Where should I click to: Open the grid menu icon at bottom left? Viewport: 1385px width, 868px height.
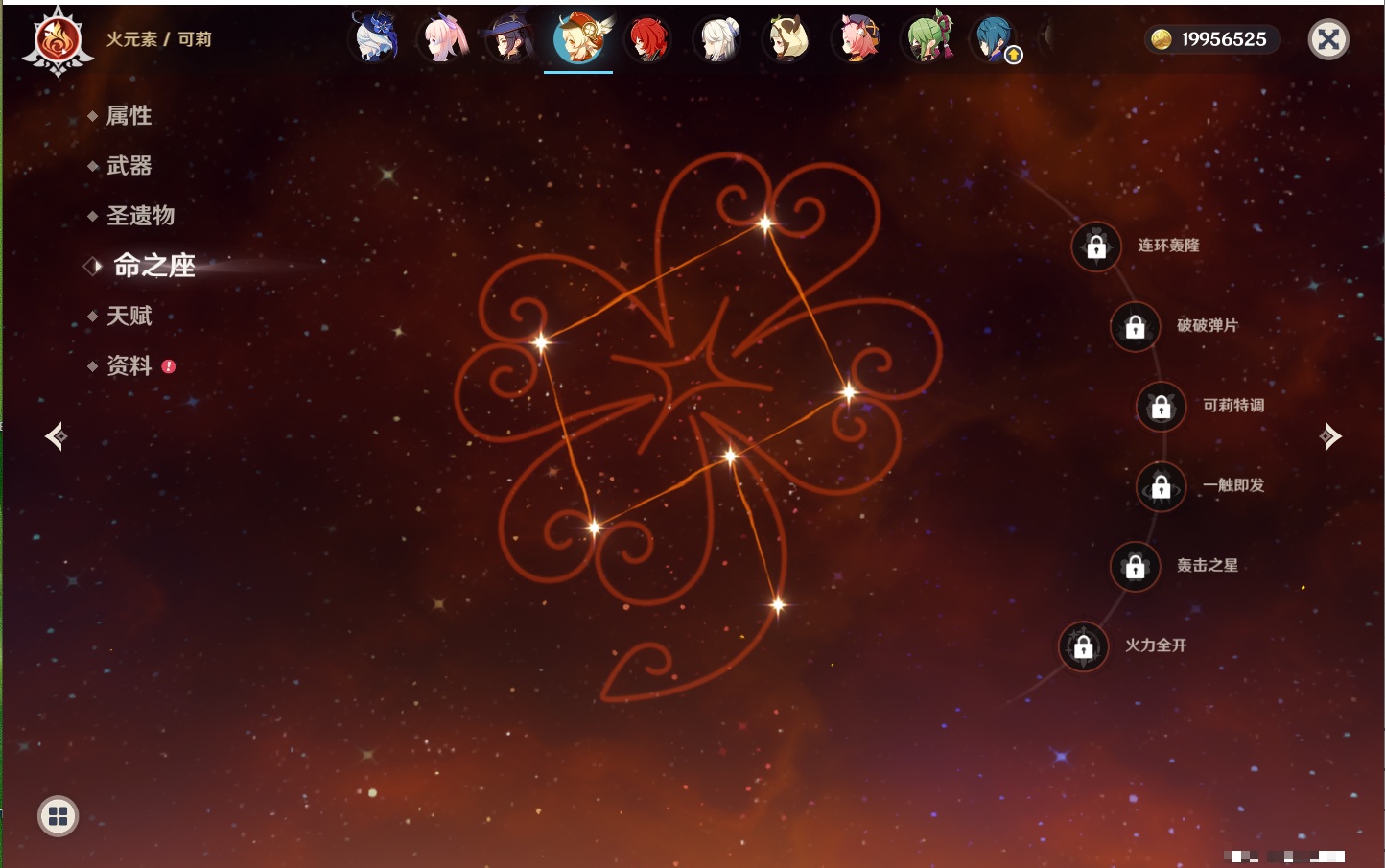point(58,816)
